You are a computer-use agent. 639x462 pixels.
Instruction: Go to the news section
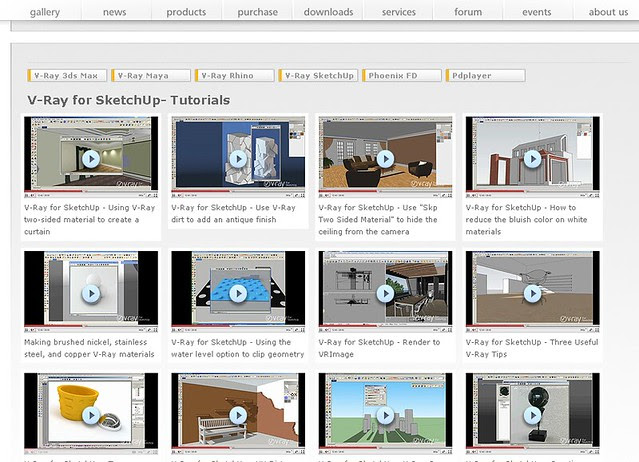point(115,12)
